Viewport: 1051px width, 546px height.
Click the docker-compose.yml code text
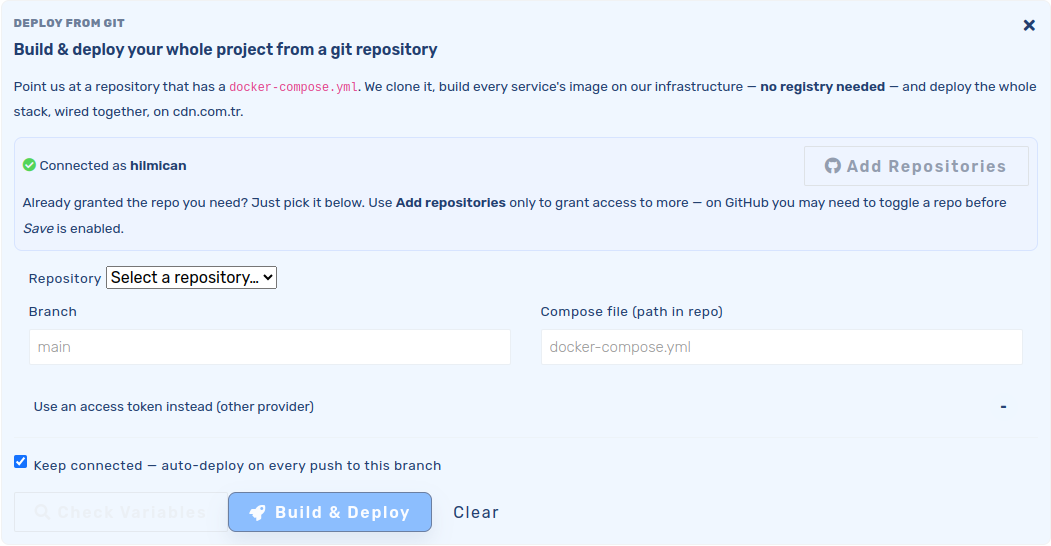pyautogui.click(x=293, y=87)
